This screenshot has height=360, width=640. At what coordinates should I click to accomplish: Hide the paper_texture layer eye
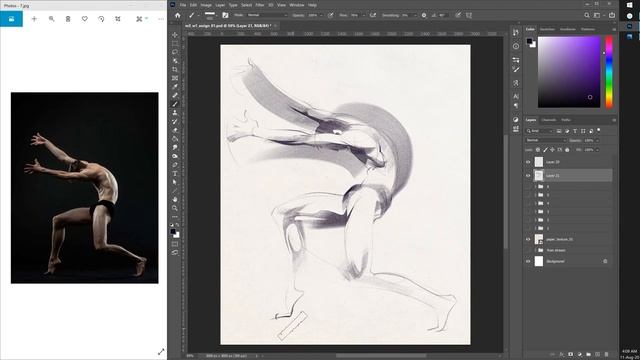528,239
